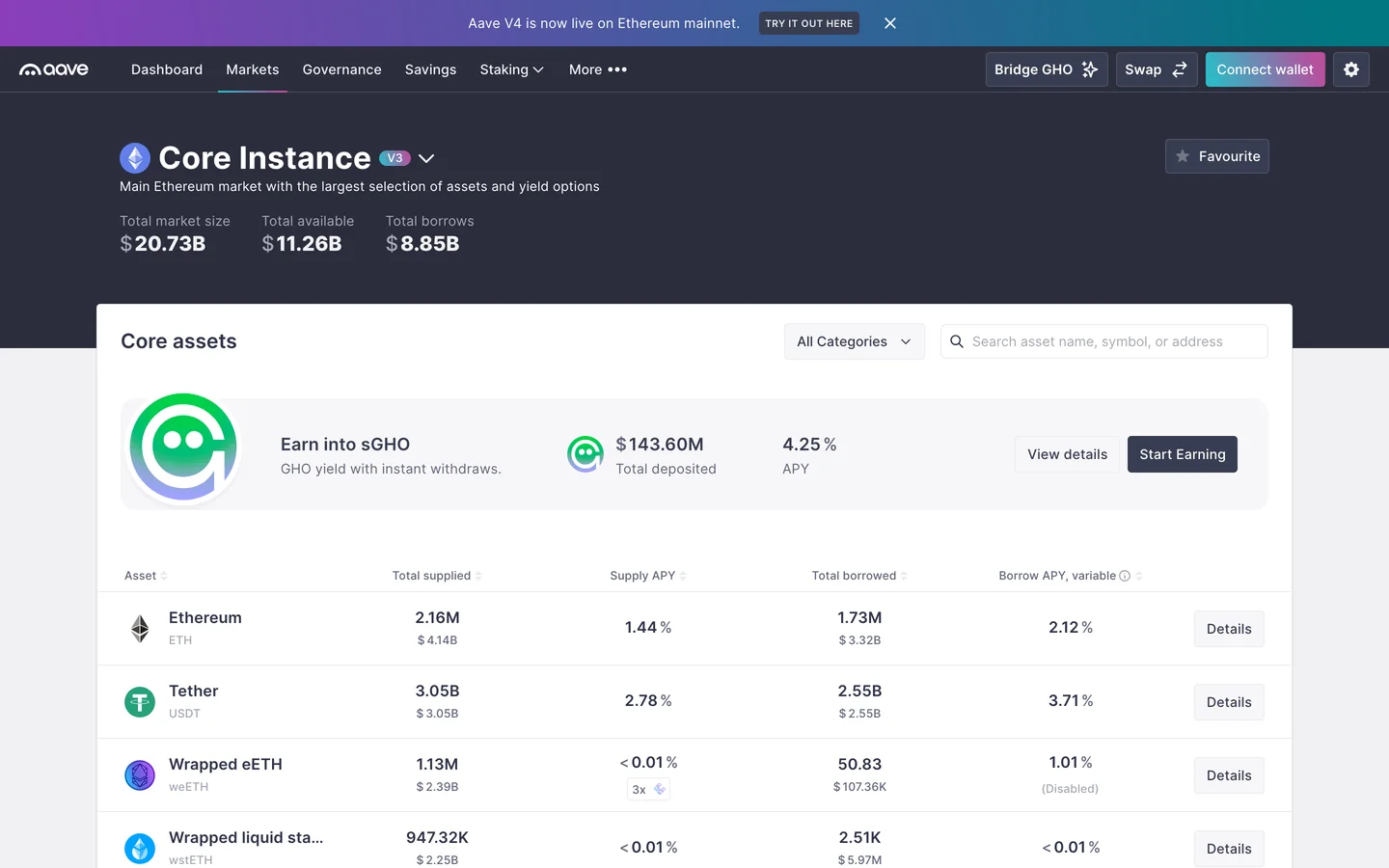
Task: Click View details for sGHO
Action: coord(1067,454)
